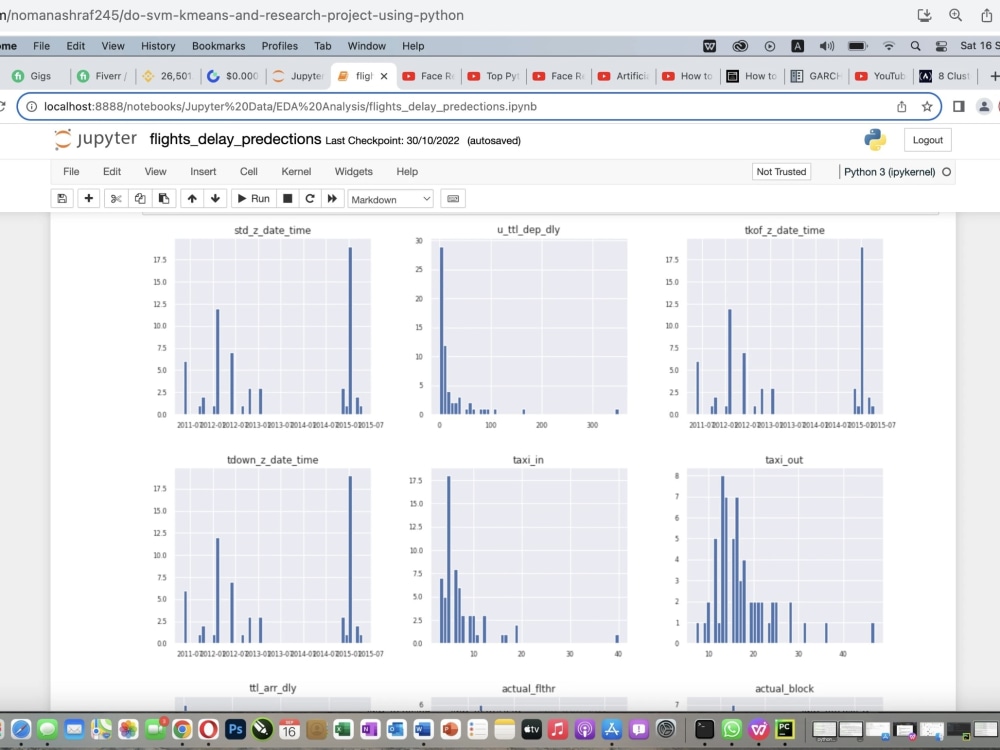
Task: Open the Markdown cell type dropdown
Action: tap(390, 198)
